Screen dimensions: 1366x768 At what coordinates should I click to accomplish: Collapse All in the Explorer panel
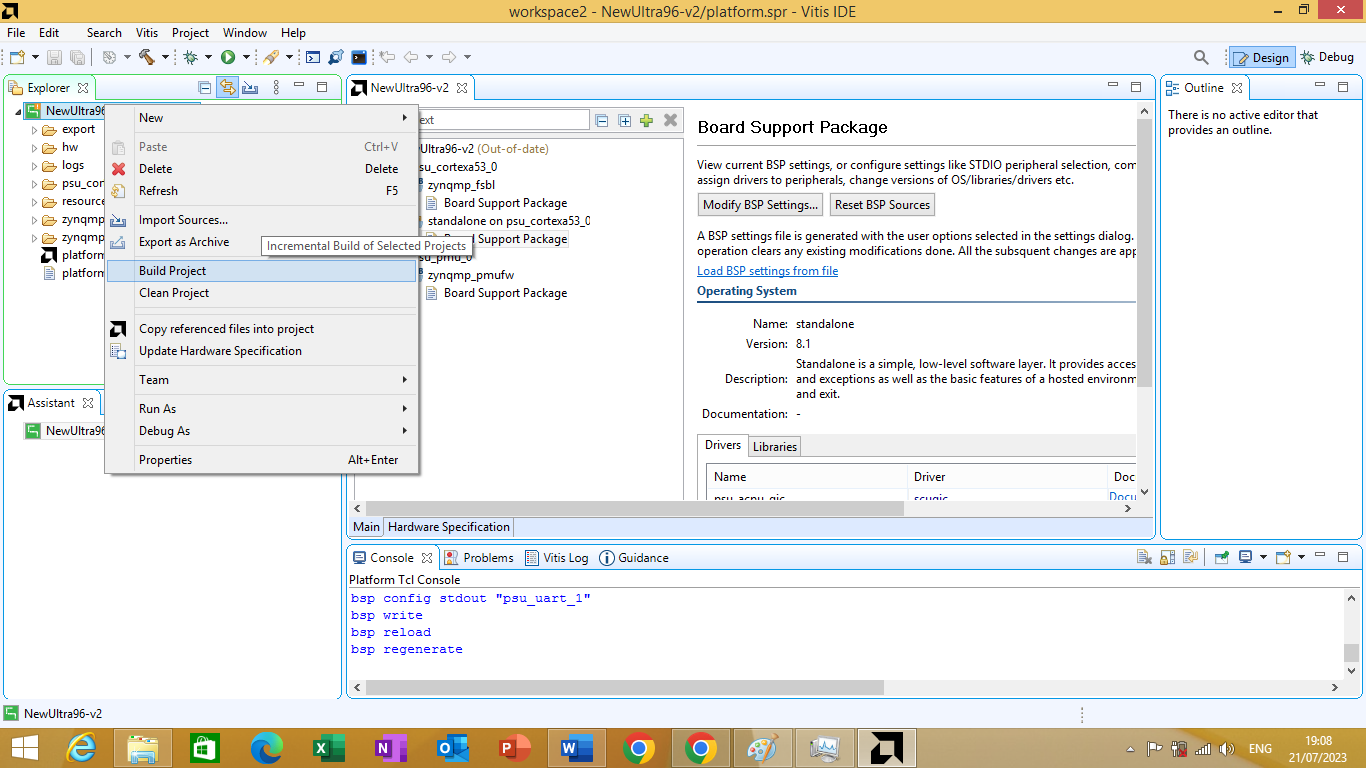pos(205,88)
